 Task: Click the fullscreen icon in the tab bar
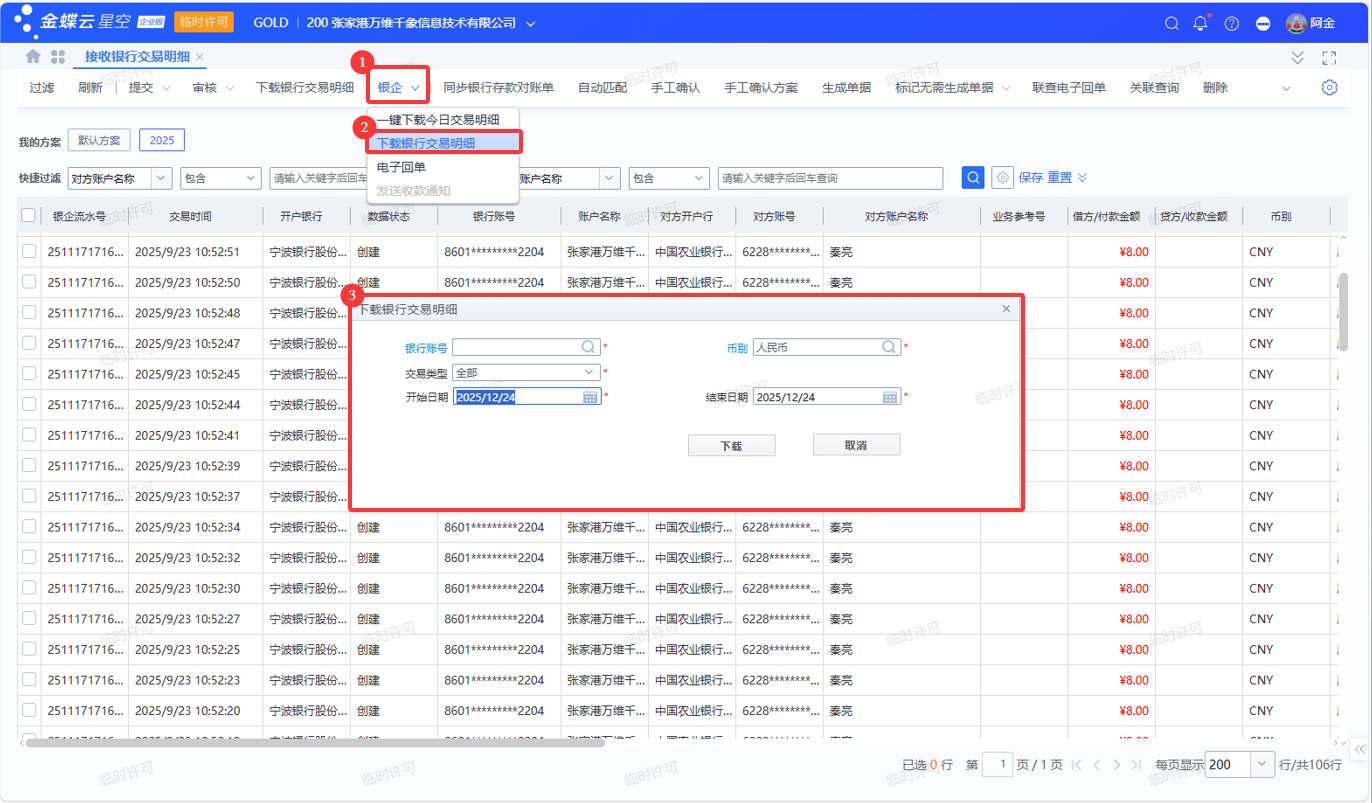(x=1329, y=57)
